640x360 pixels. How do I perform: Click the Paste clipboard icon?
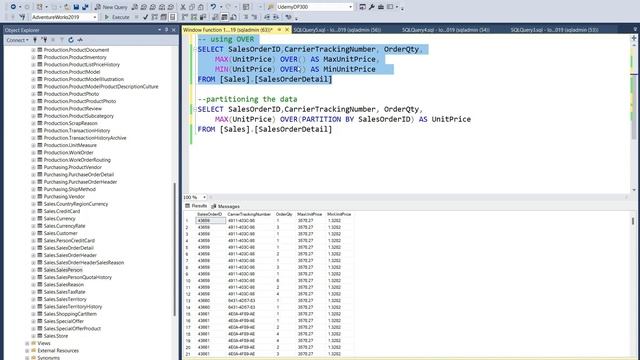tap(201, 7)
